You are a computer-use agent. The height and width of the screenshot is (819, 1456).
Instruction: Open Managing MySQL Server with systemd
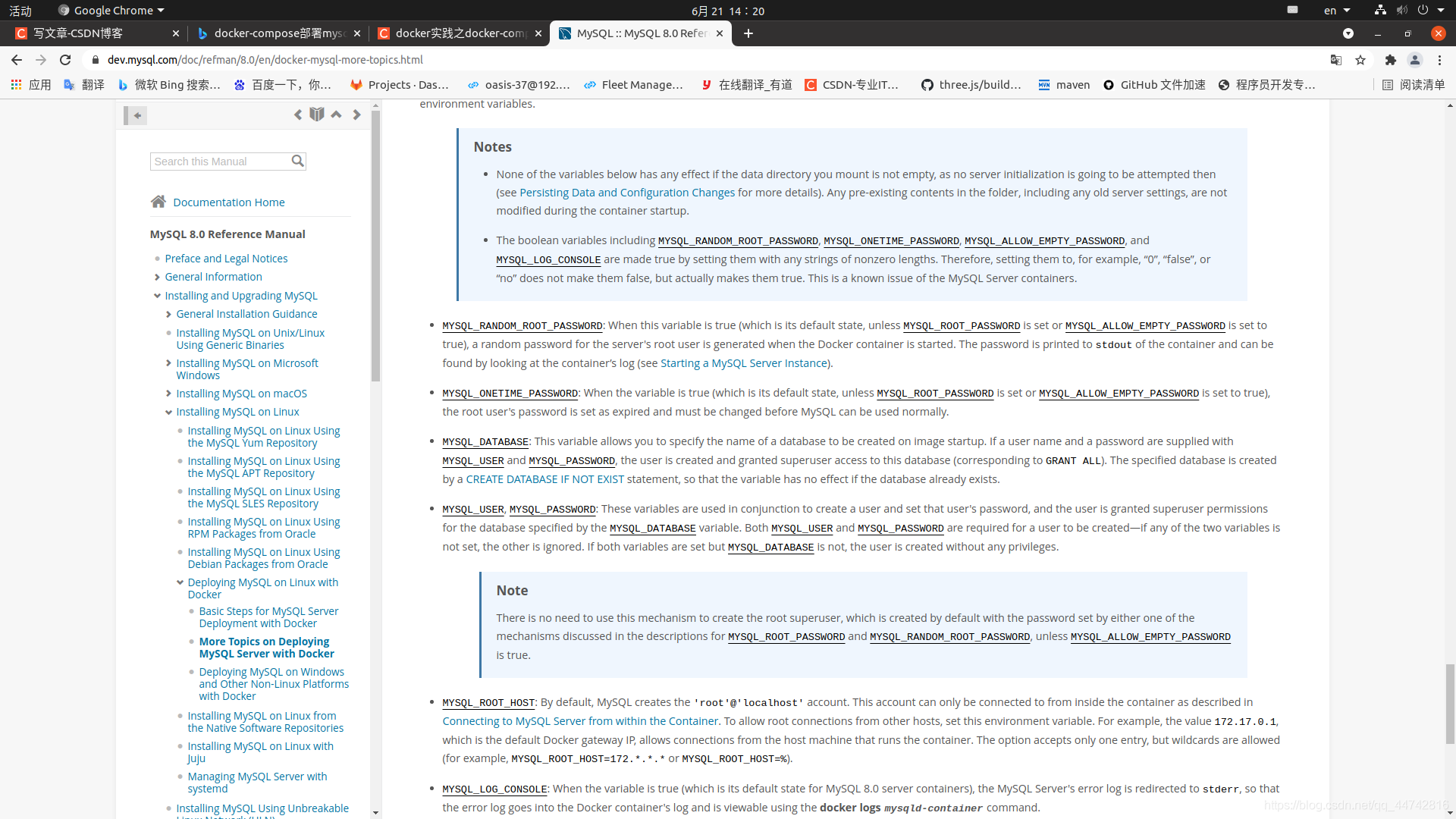[x=257, y=783]
